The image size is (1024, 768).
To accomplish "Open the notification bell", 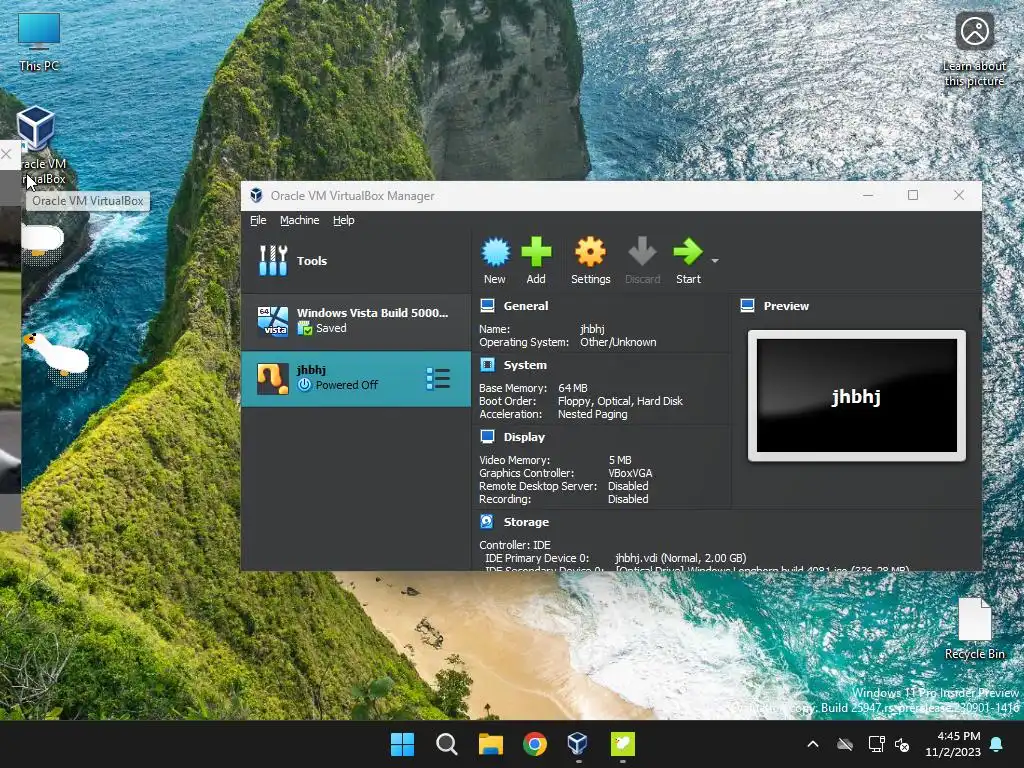I will click(997, 744).
